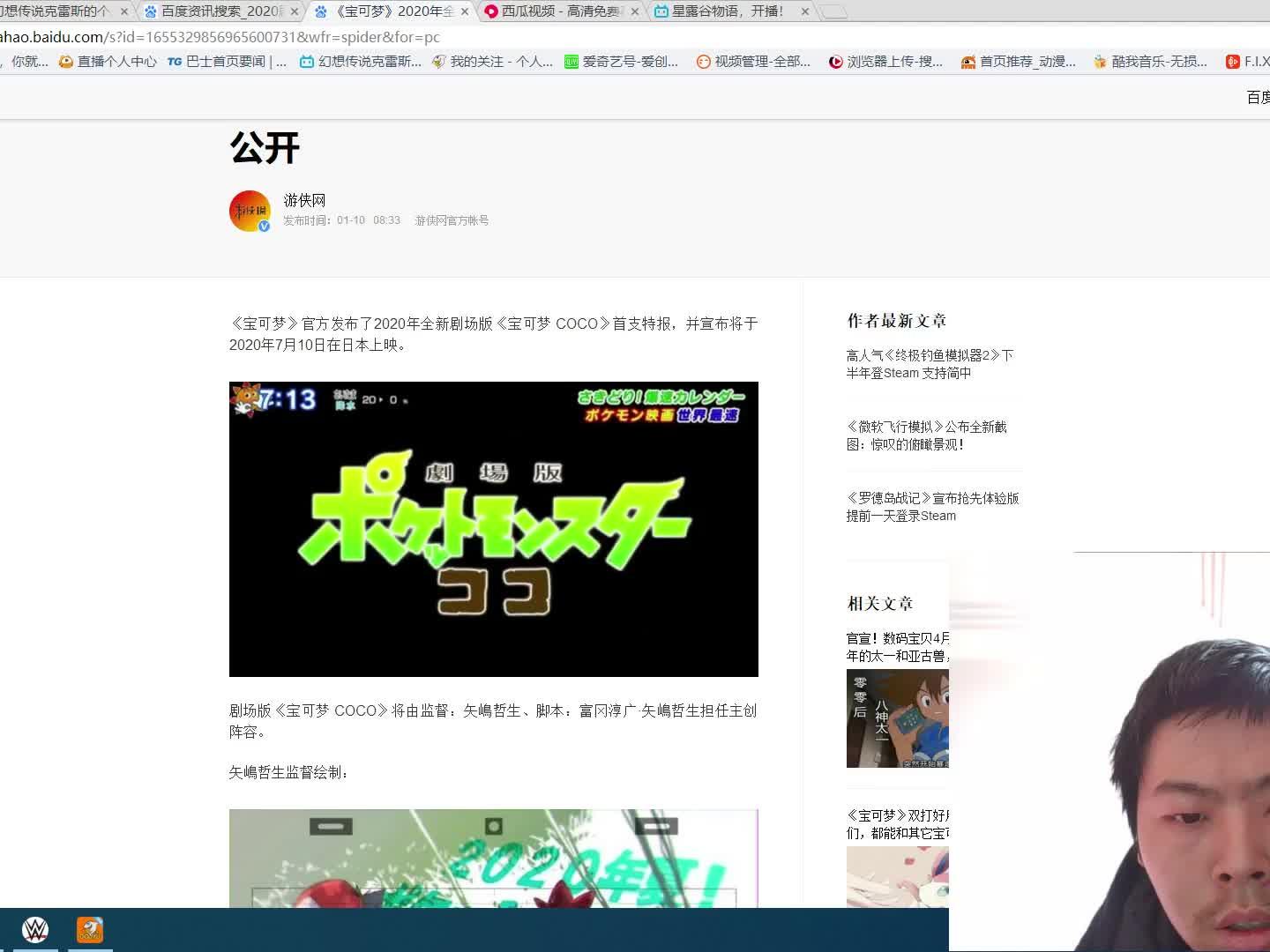Click the 视频管理 orange favicon
The width and height of the screenshot is (1270, 952).
pyautogui.click(x=703, y=62)
